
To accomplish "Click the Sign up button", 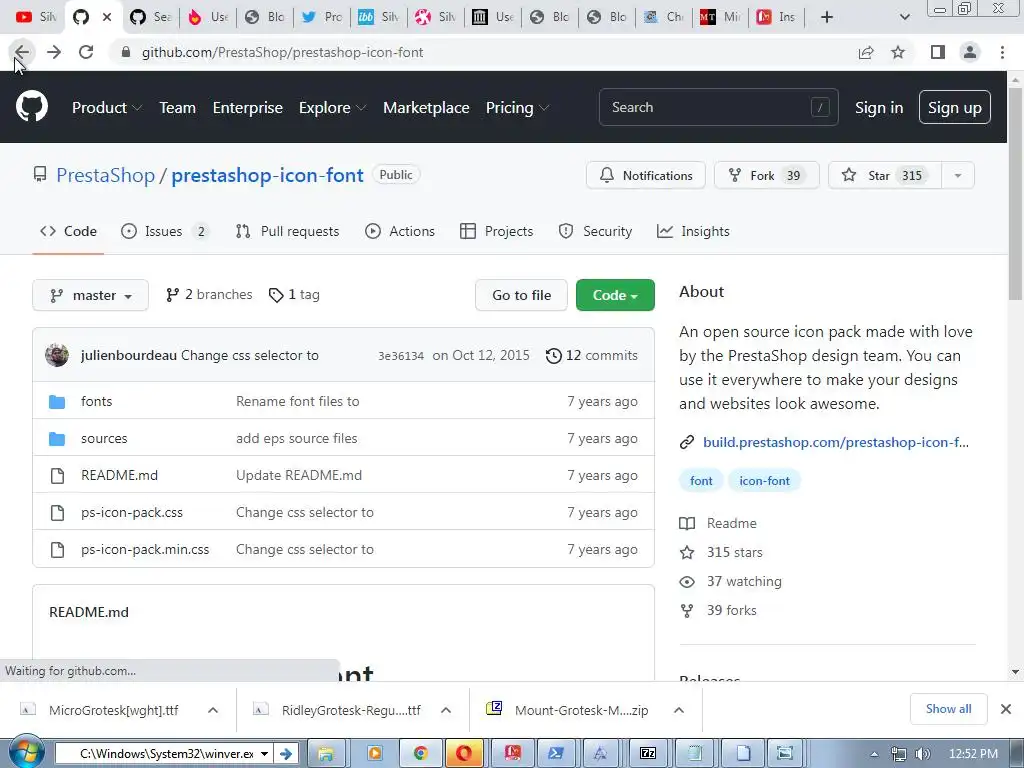I will point(954,107).
